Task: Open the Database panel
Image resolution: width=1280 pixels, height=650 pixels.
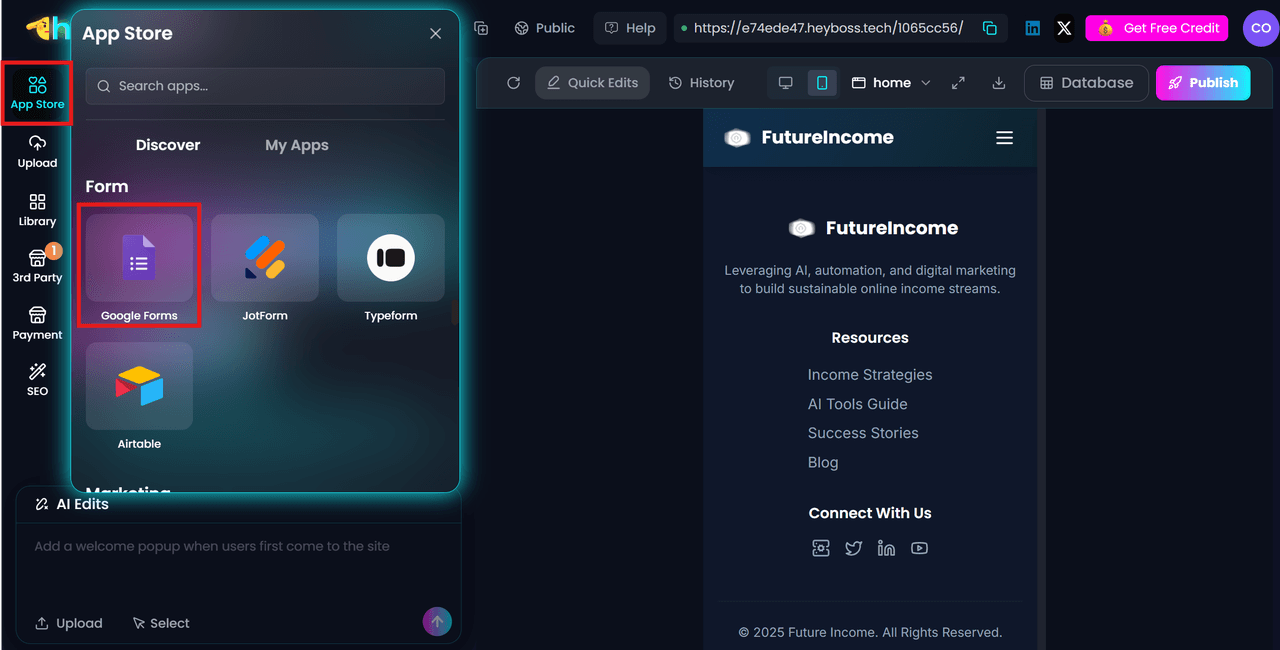Action: [x=1086, y=83]
